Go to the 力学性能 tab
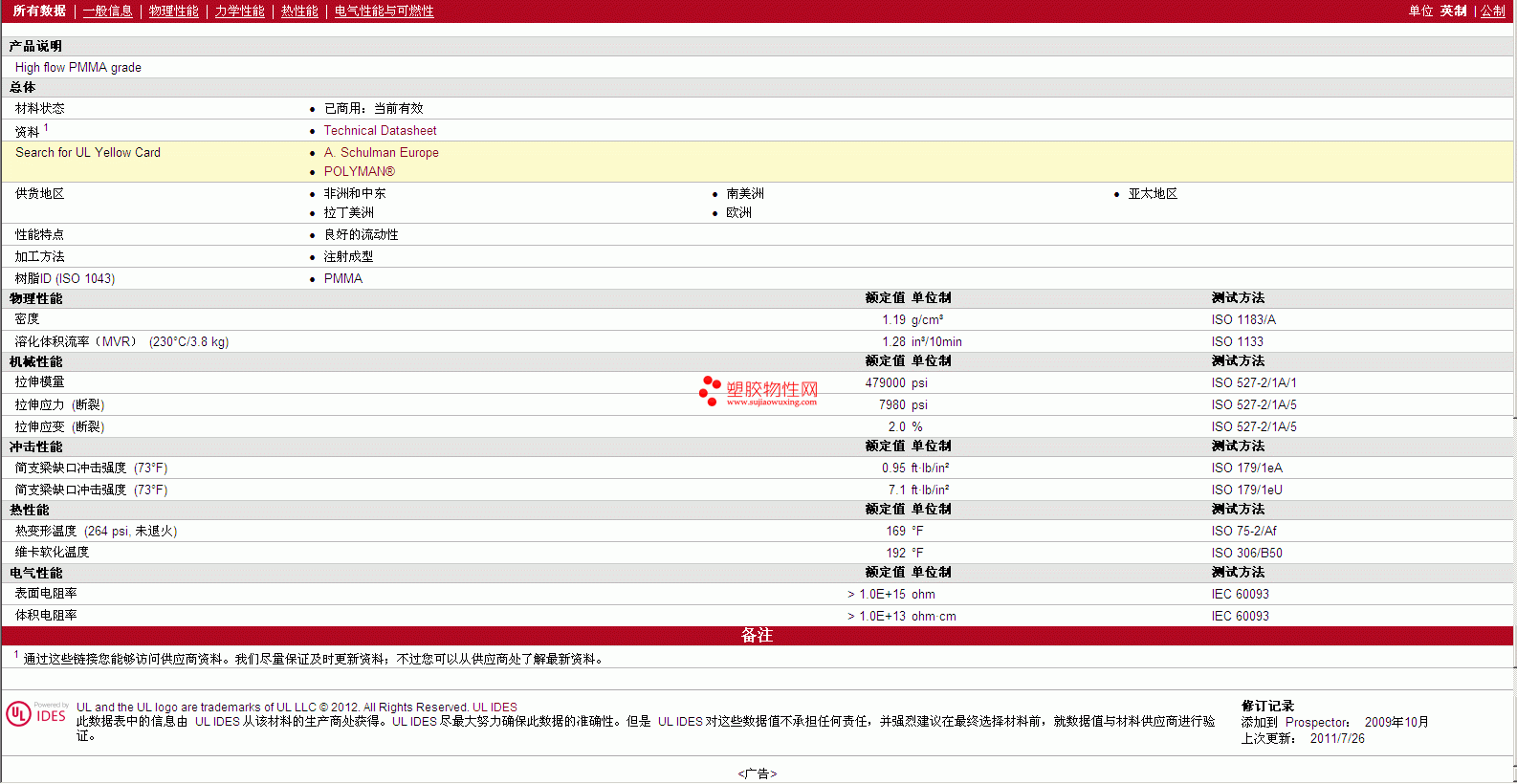 (x=239, y=11)
